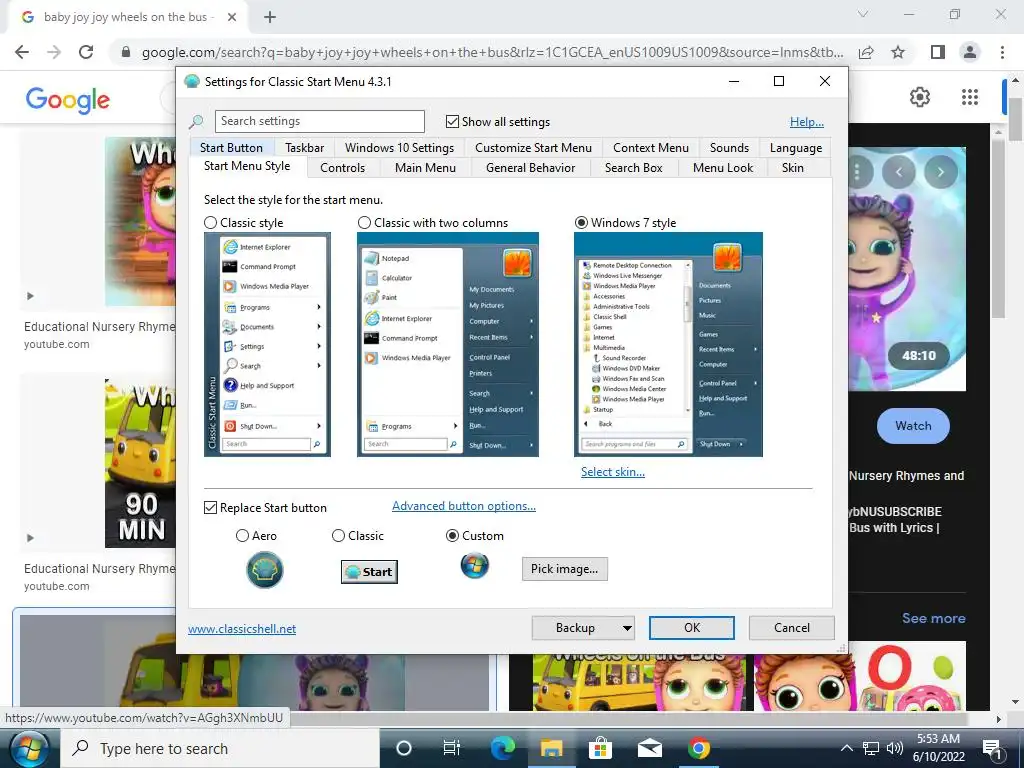The height and width of the screenshot is (768, 1024).
Task: Open the Select skin... link
Action: (613, 472)
